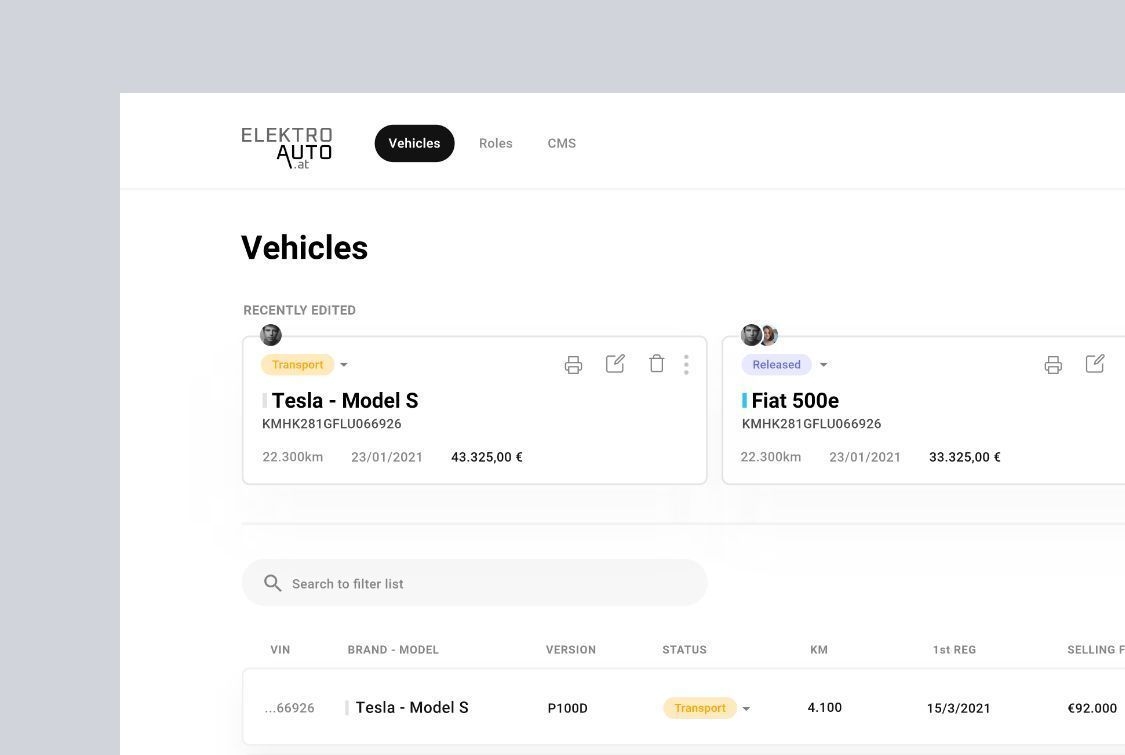The height and width of the screenshot is (755, 1125).
Task: Sort by the 1st REG column header
Action: coord(954,650)
